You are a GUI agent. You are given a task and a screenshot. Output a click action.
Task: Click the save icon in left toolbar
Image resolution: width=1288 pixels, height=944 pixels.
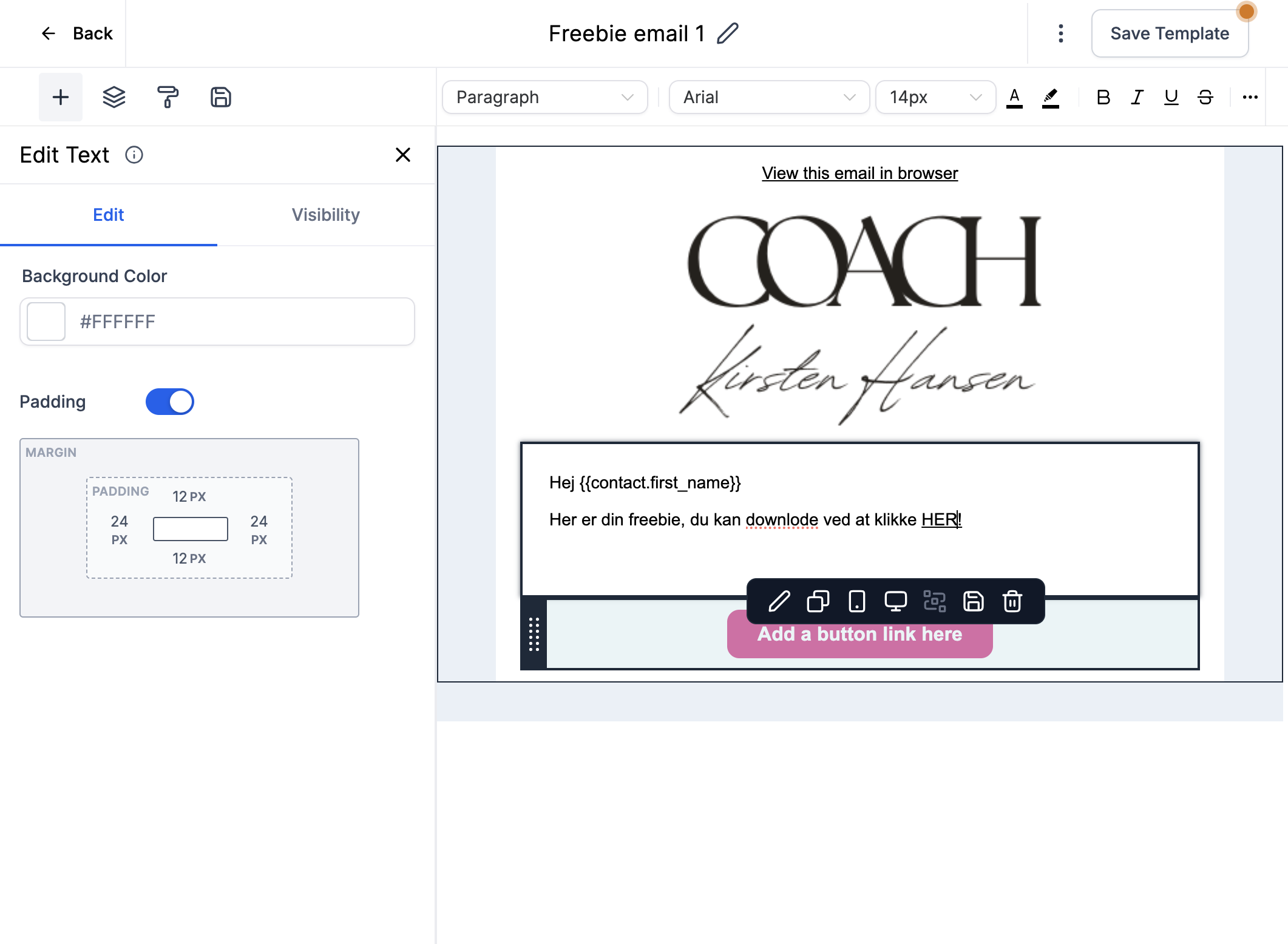coord(221,97)
